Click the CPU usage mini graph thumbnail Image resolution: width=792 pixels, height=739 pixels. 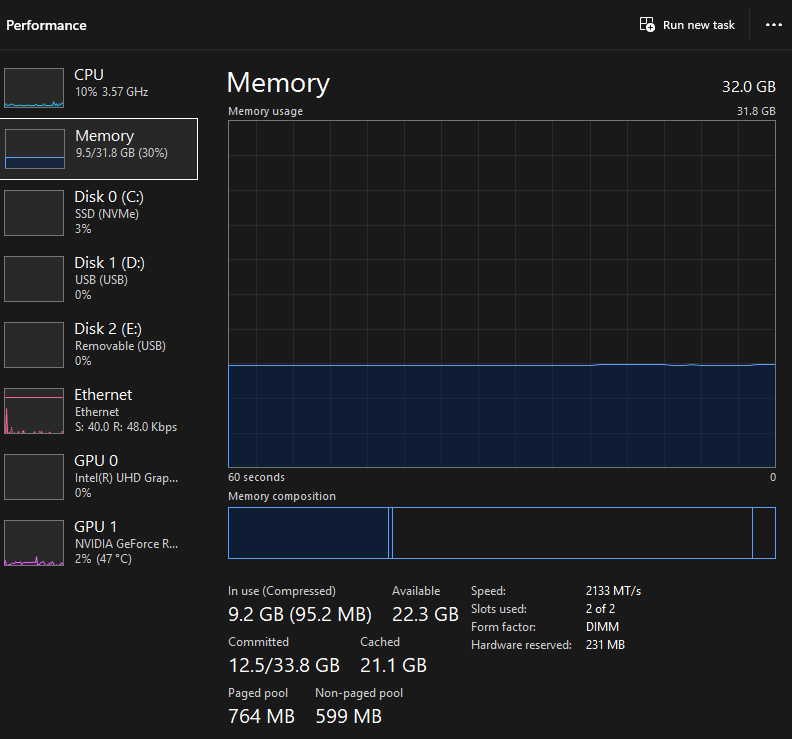[34, 88]
